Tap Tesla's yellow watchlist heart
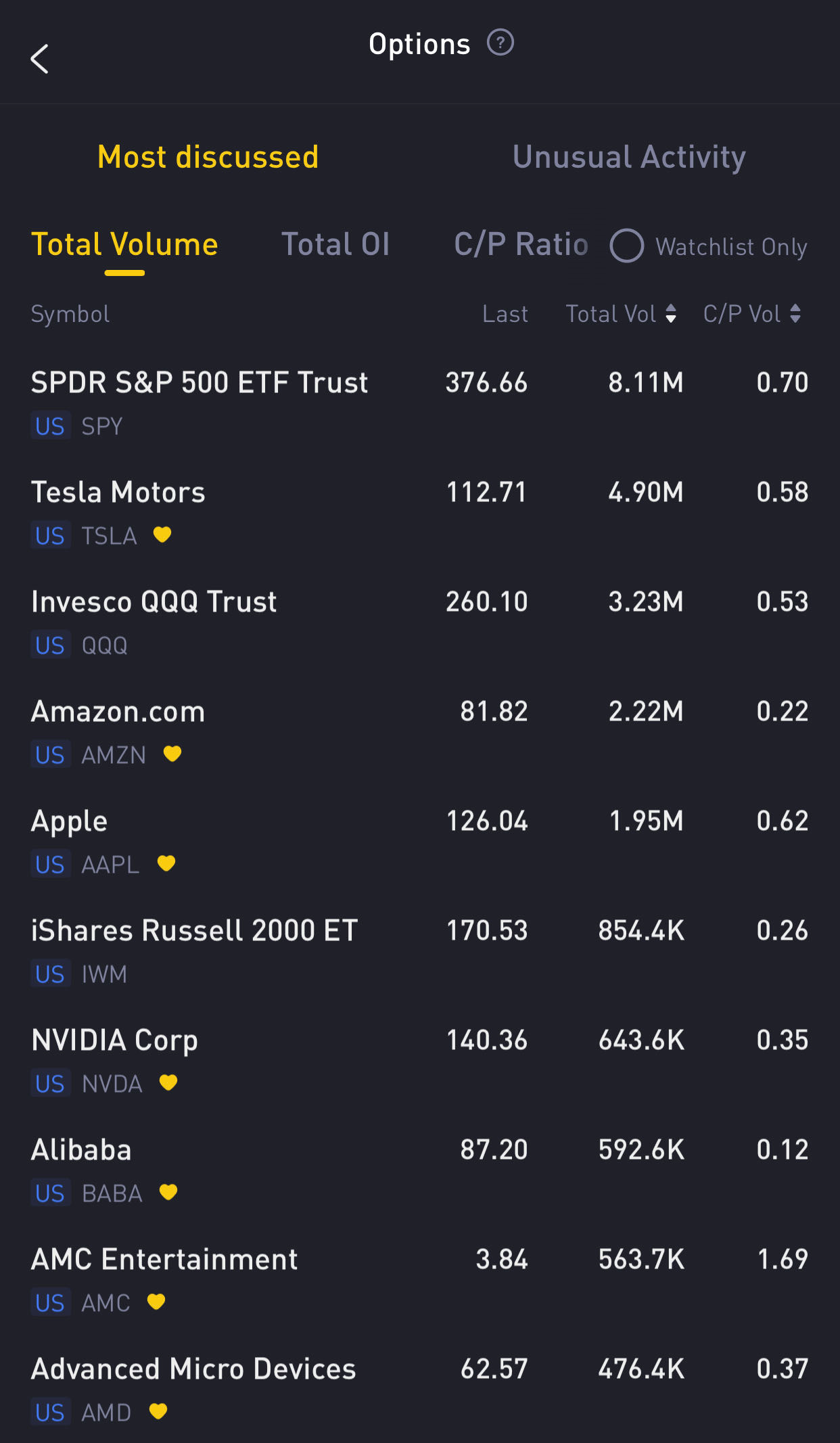Image resolution: width=840 pixels, height=1443 pixels. pyautogui.click(x=162, y=535)
